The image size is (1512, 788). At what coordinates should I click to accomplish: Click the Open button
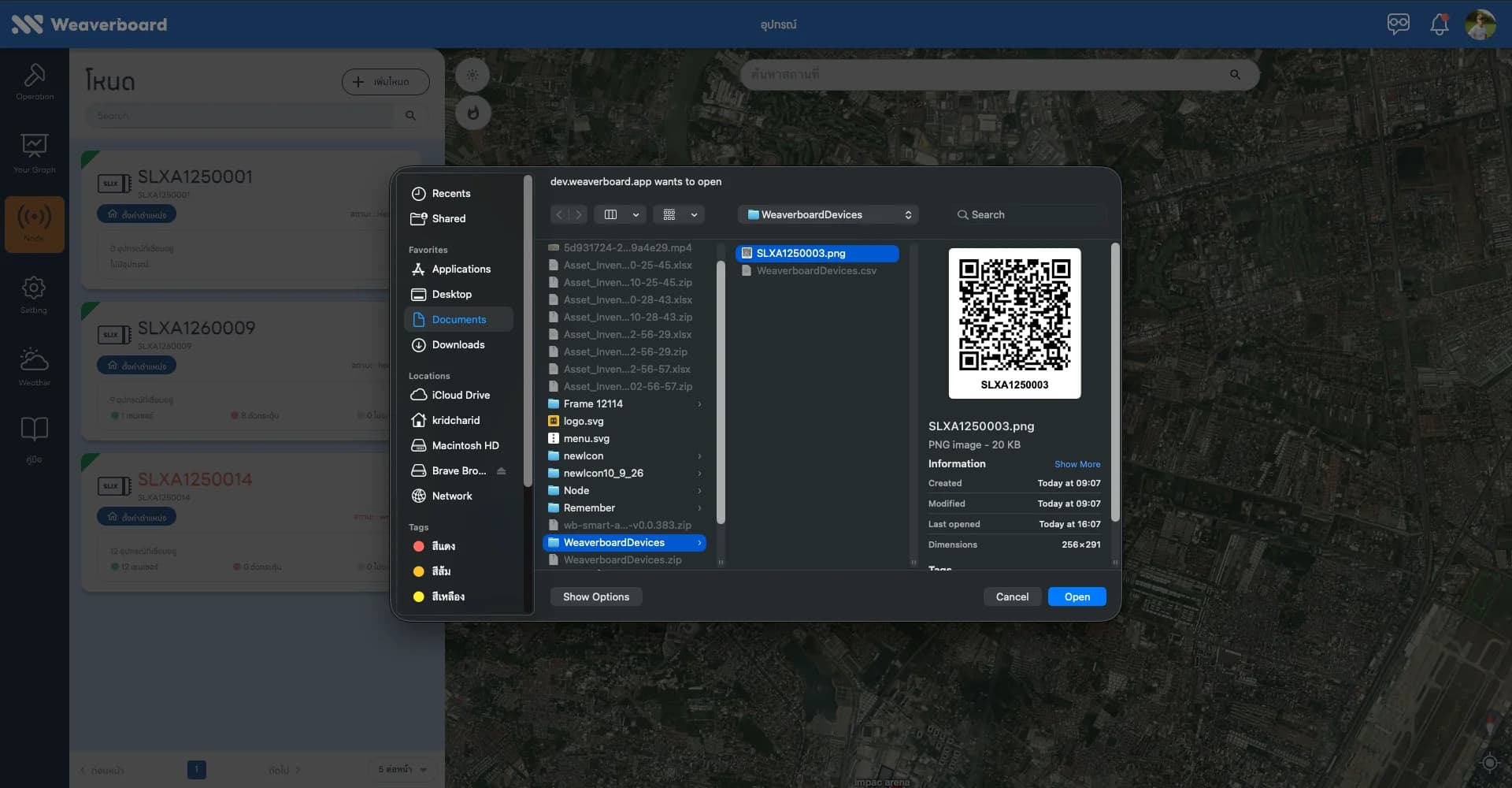click(1077, 597)
